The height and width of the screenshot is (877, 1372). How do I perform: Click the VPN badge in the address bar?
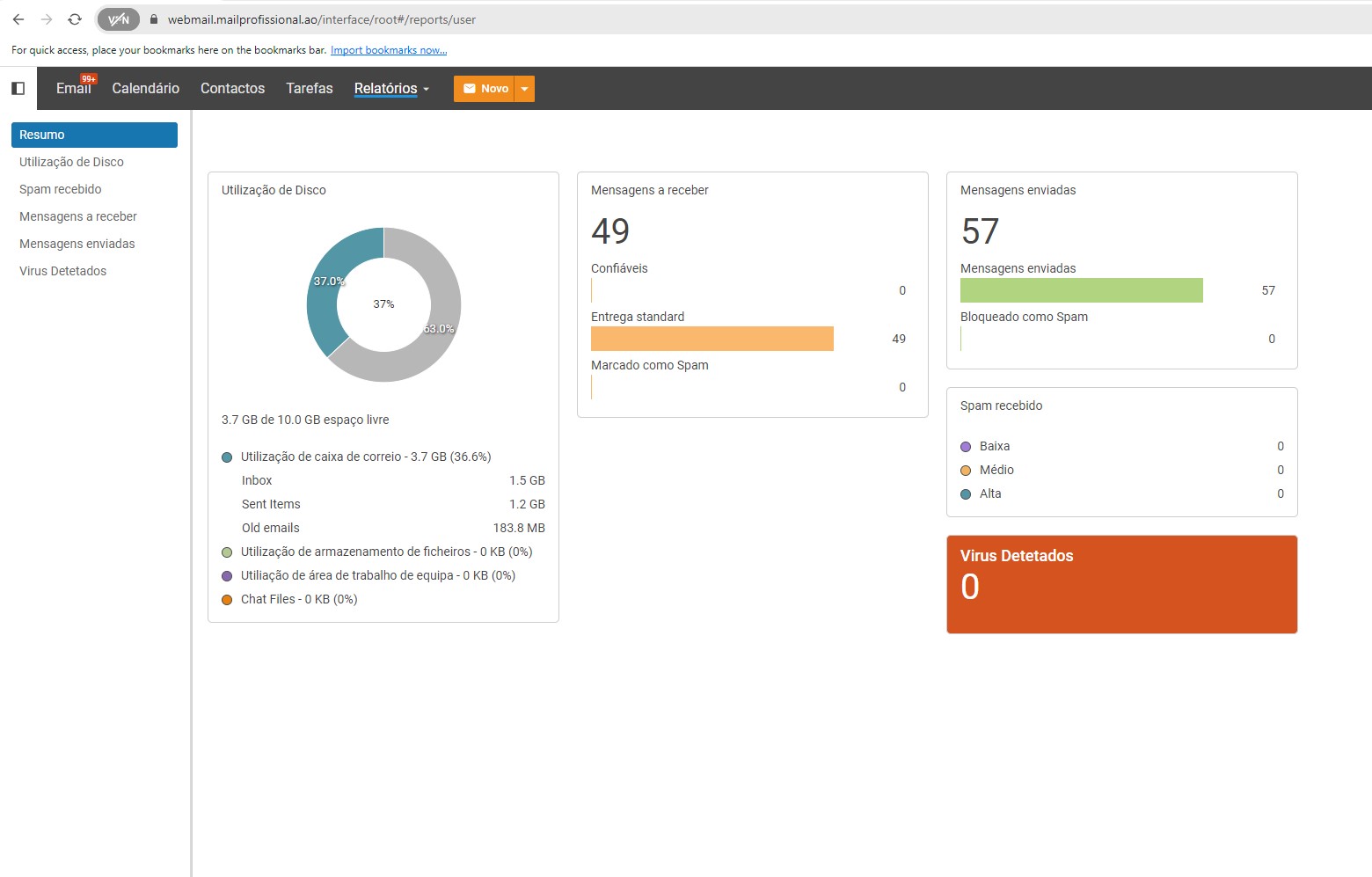[x=118, y=19]
